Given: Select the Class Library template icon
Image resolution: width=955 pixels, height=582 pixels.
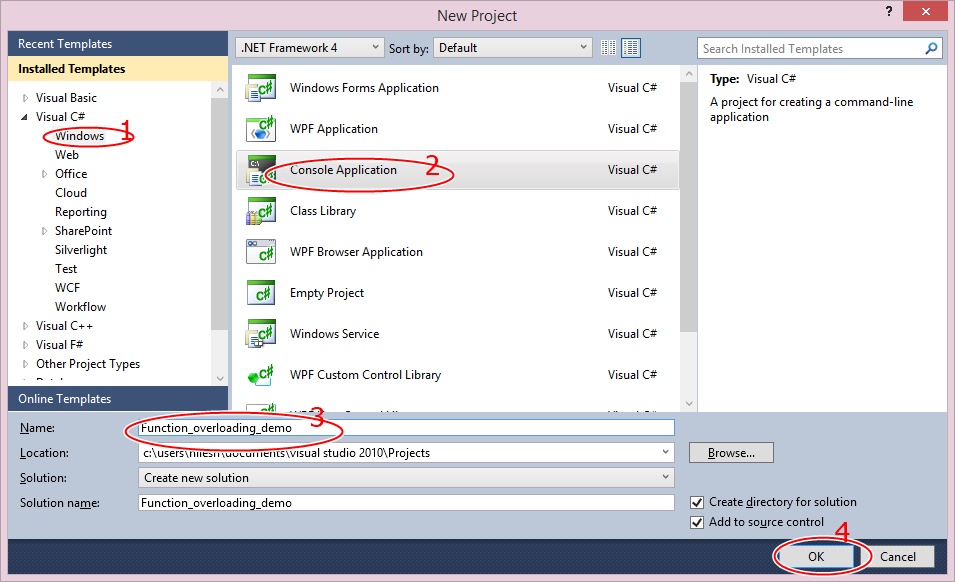Looking at the screenshot, I should click(x=261, y=211).
